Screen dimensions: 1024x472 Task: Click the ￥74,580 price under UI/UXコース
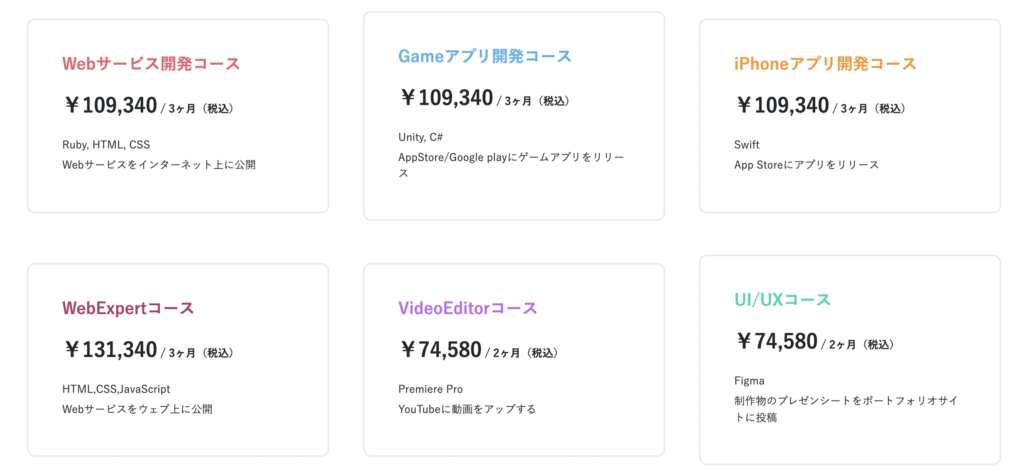tap(776, 341)
